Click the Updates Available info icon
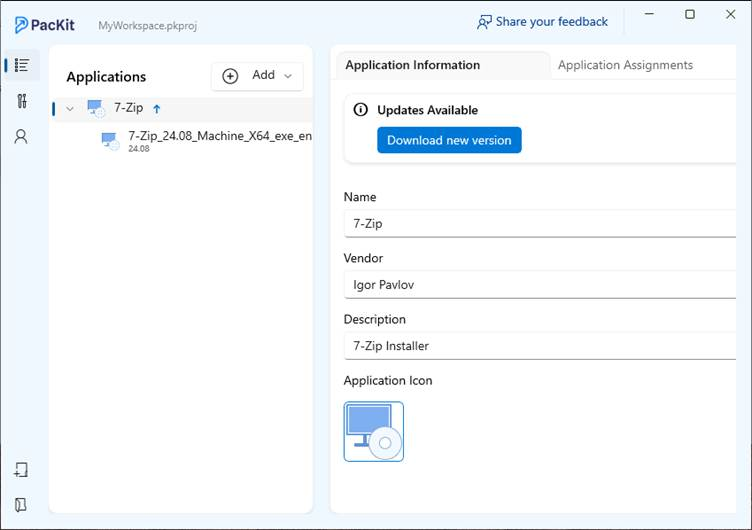The height and width of the screenshot is (530, 752). pyautogui.click(x=361, y=110)
